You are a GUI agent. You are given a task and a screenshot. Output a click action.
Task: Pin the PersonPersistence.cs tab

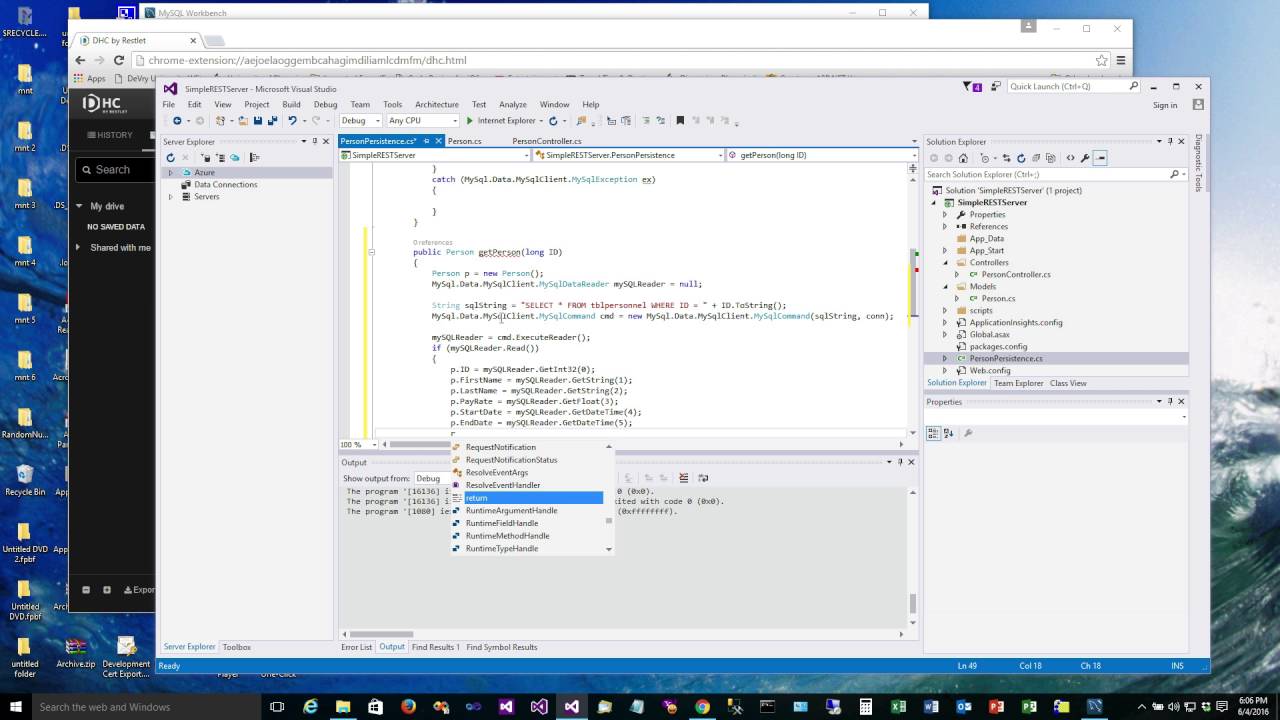tap(426, 141)
